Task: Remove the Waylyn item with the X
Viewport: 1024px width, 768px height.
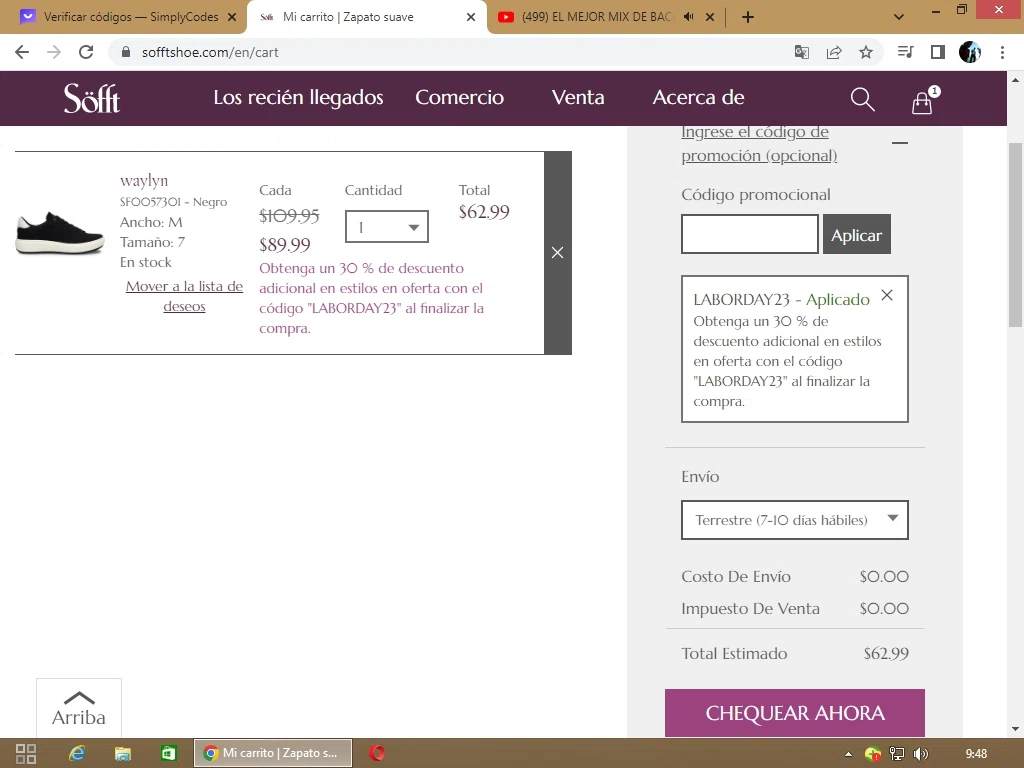Action: [x=557, y=253]
